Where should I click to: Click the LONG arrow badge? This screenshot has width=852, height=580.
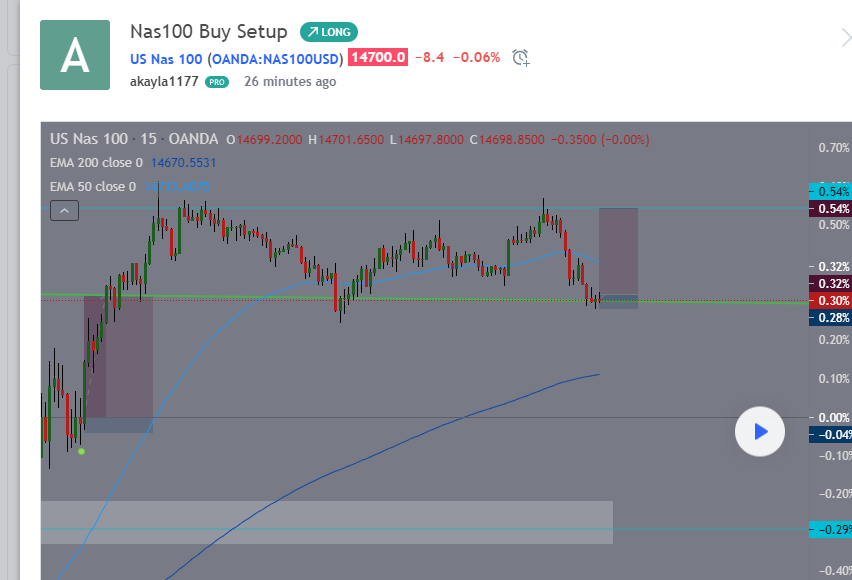329,32
